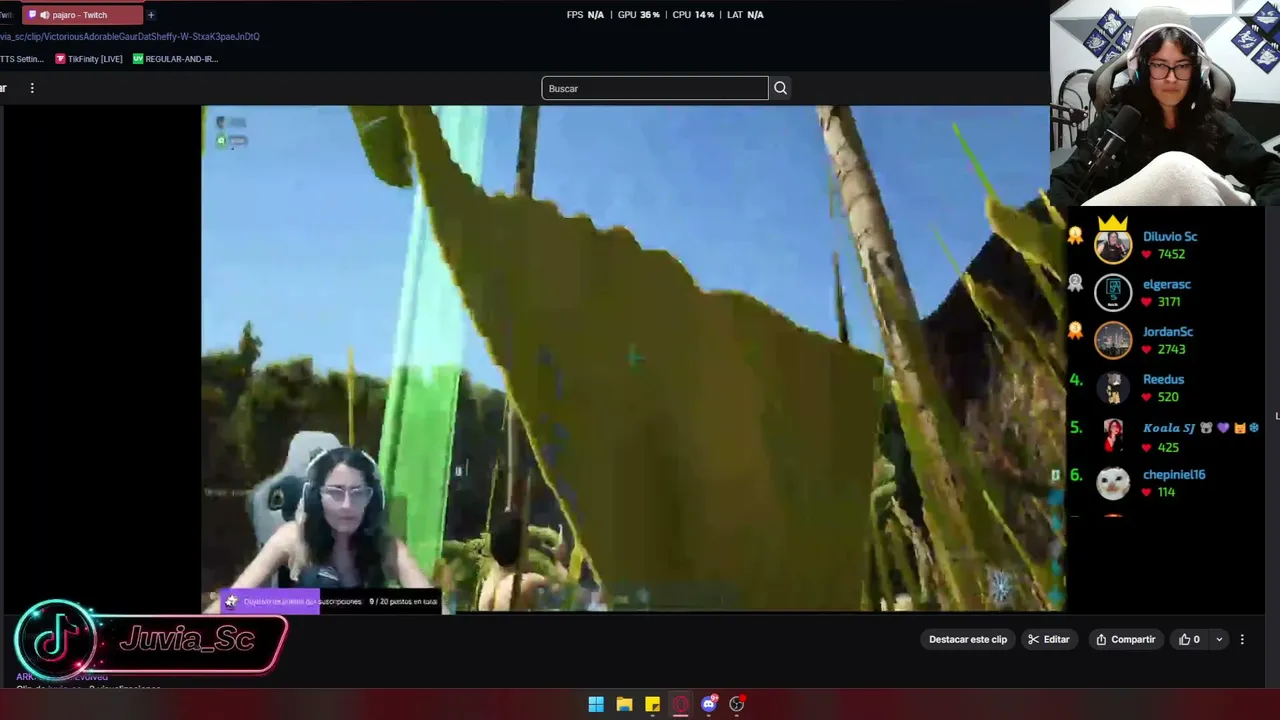This screenshot has height=720, width=1280.
Task: Click the gold first-place medal icon
Action: point(1075,236)
